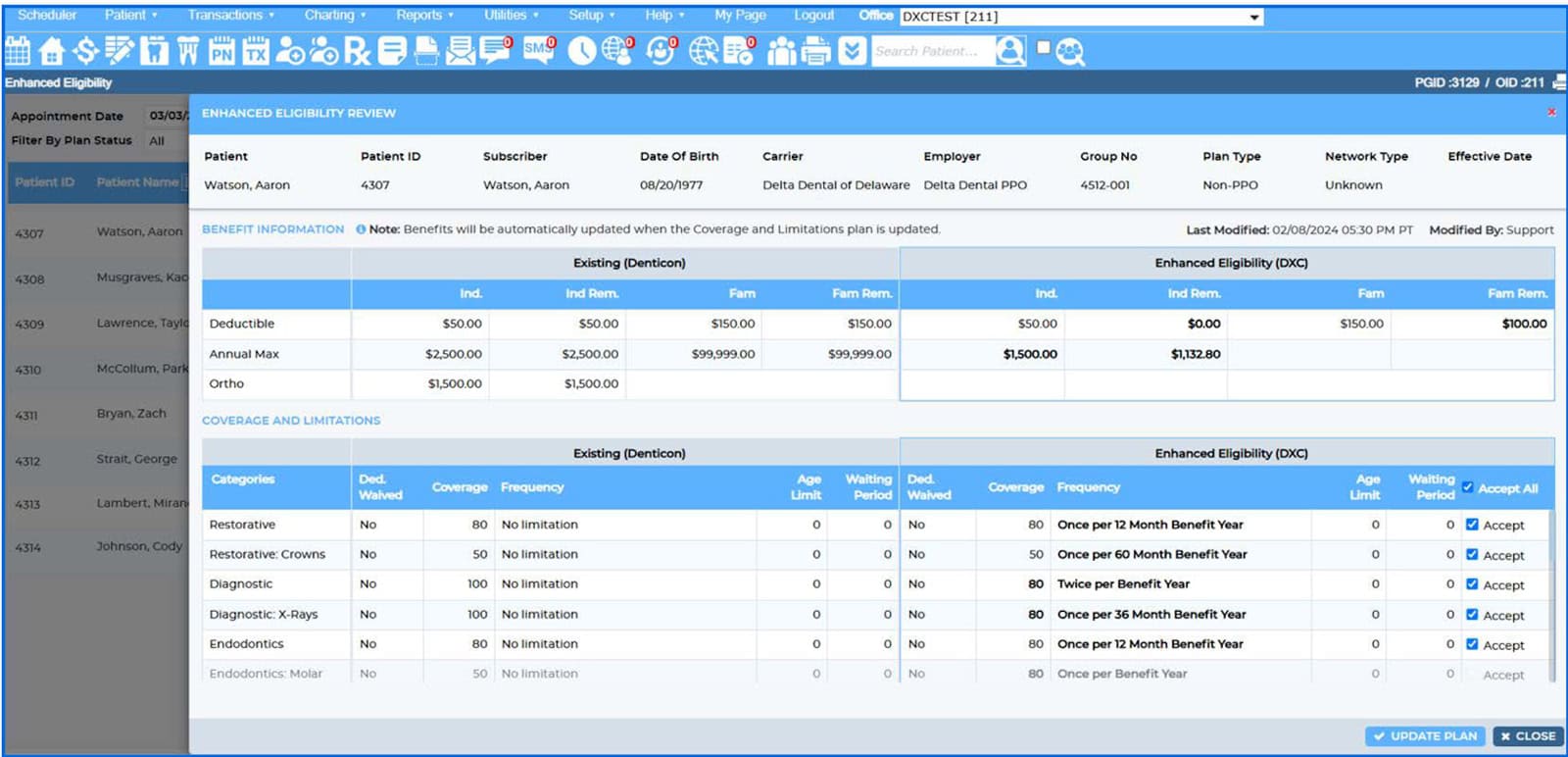Viewport: 1568px width, 757px height.
Task: Uncheck Accept for Restorative: Crowns row
Action: [1472, 554]
